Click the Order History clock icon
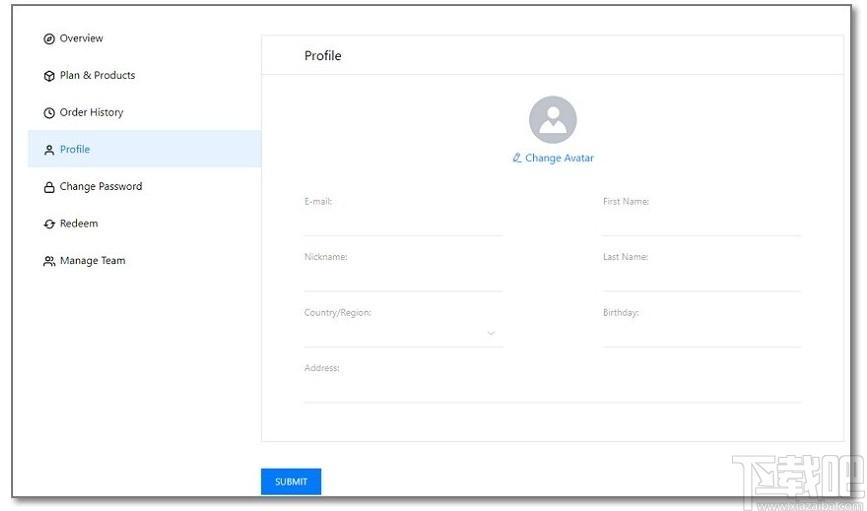 (49, 113)
